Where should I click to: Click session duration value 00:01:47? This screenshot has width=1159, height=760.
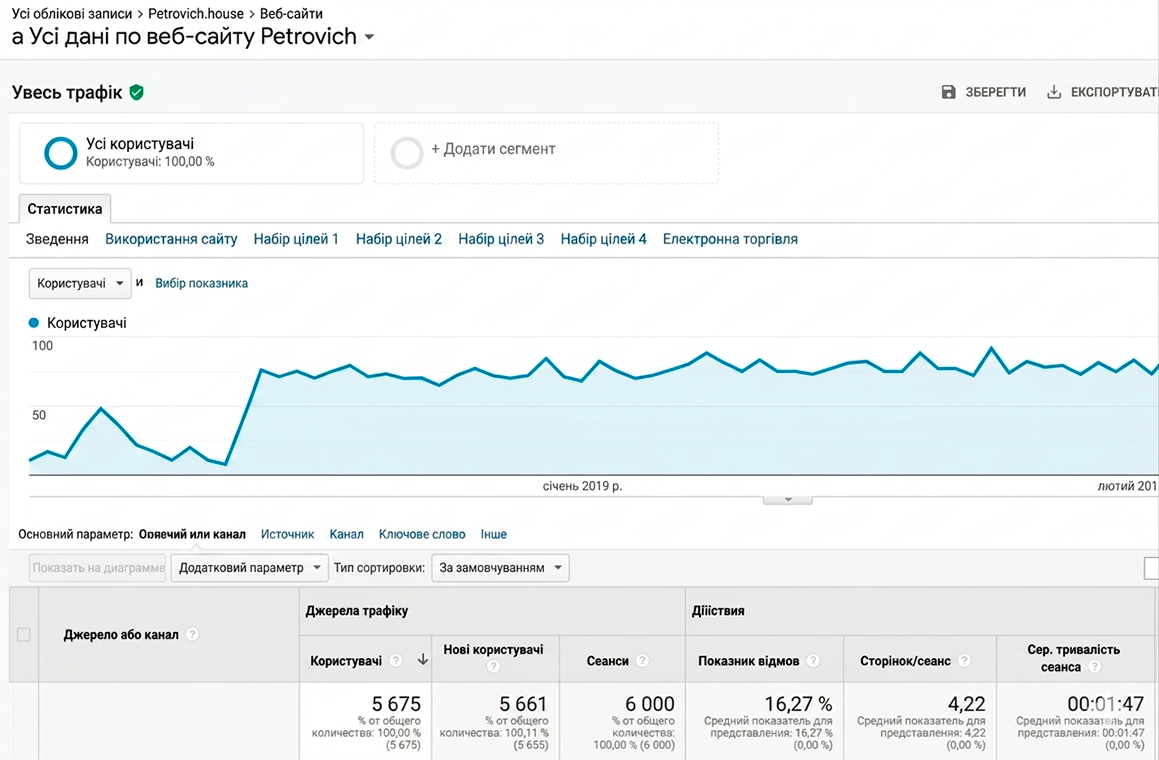pyautogui.click(x=1106, y=704)
